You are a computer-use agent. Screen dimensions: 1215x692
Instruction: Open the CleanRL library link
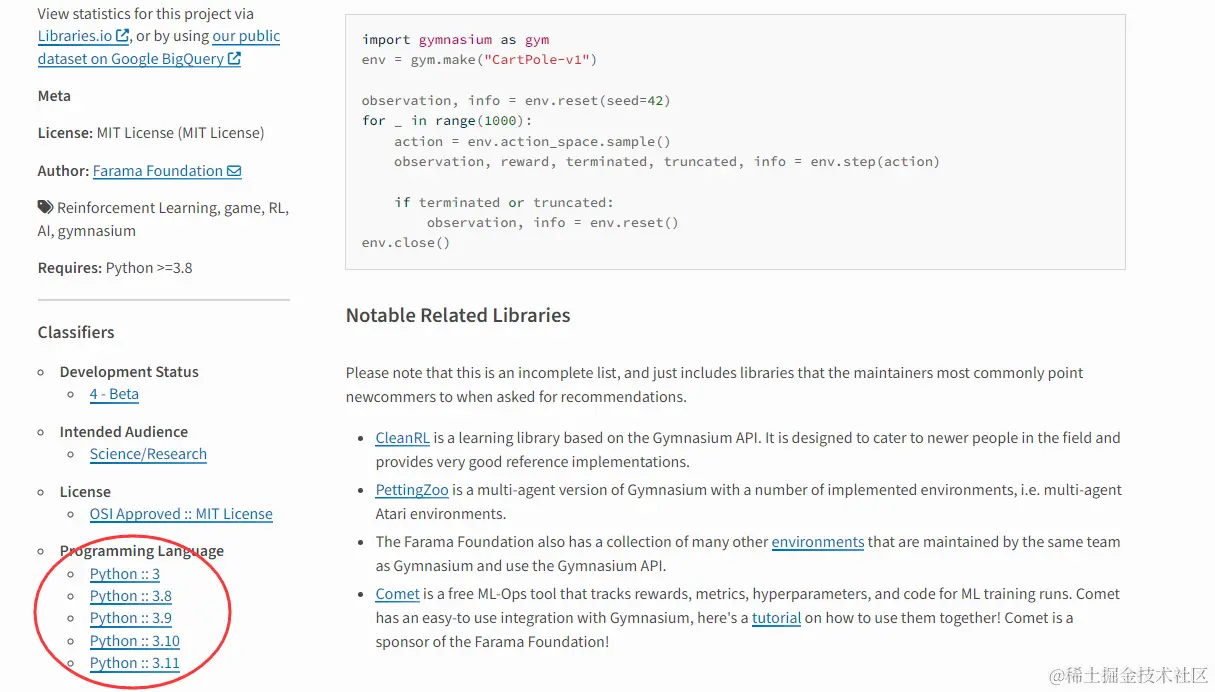pyautogui.click(x=402, y=438)
